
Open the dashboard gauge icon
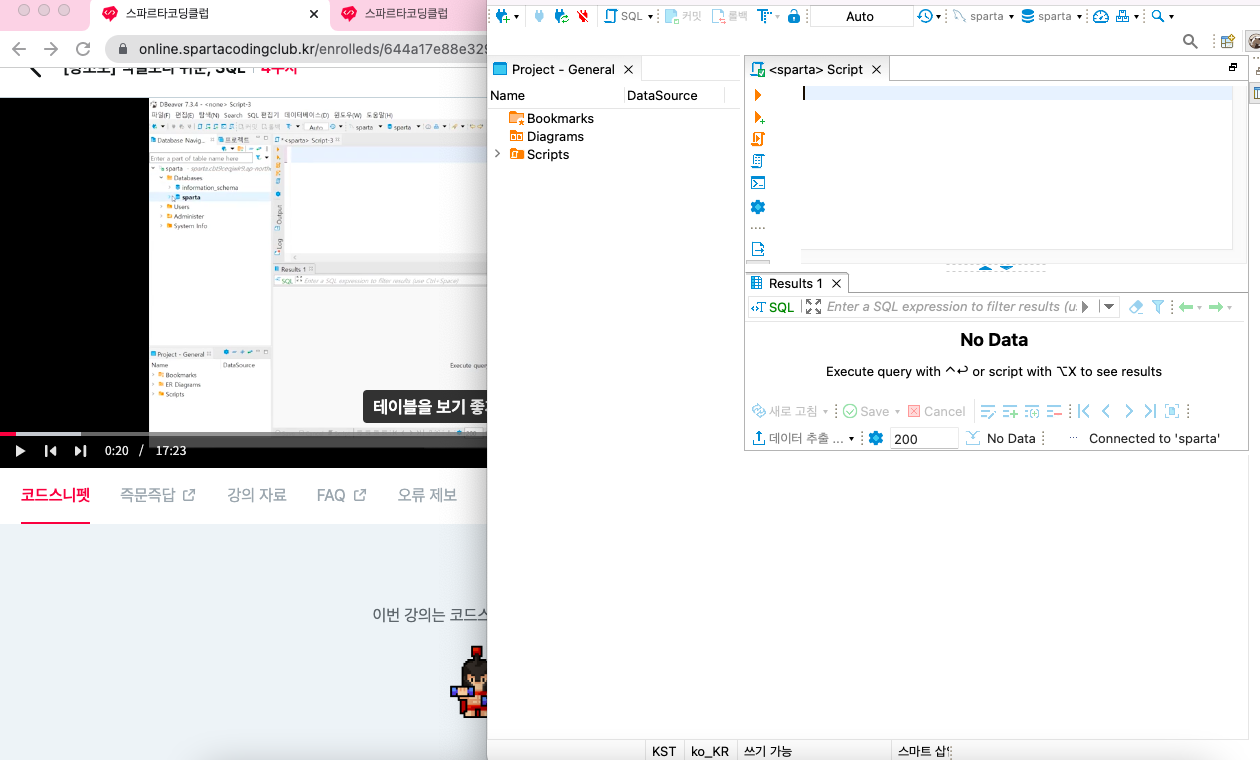pyautogui.click(x=1101, y=16)
